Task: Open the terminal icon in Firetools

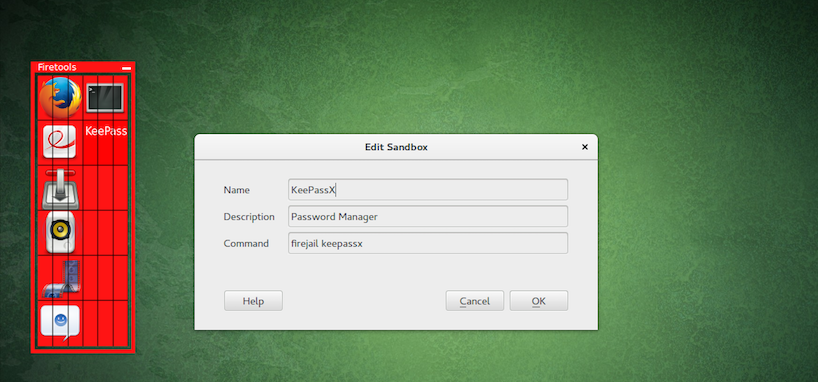Action: (x=105, y=98)
